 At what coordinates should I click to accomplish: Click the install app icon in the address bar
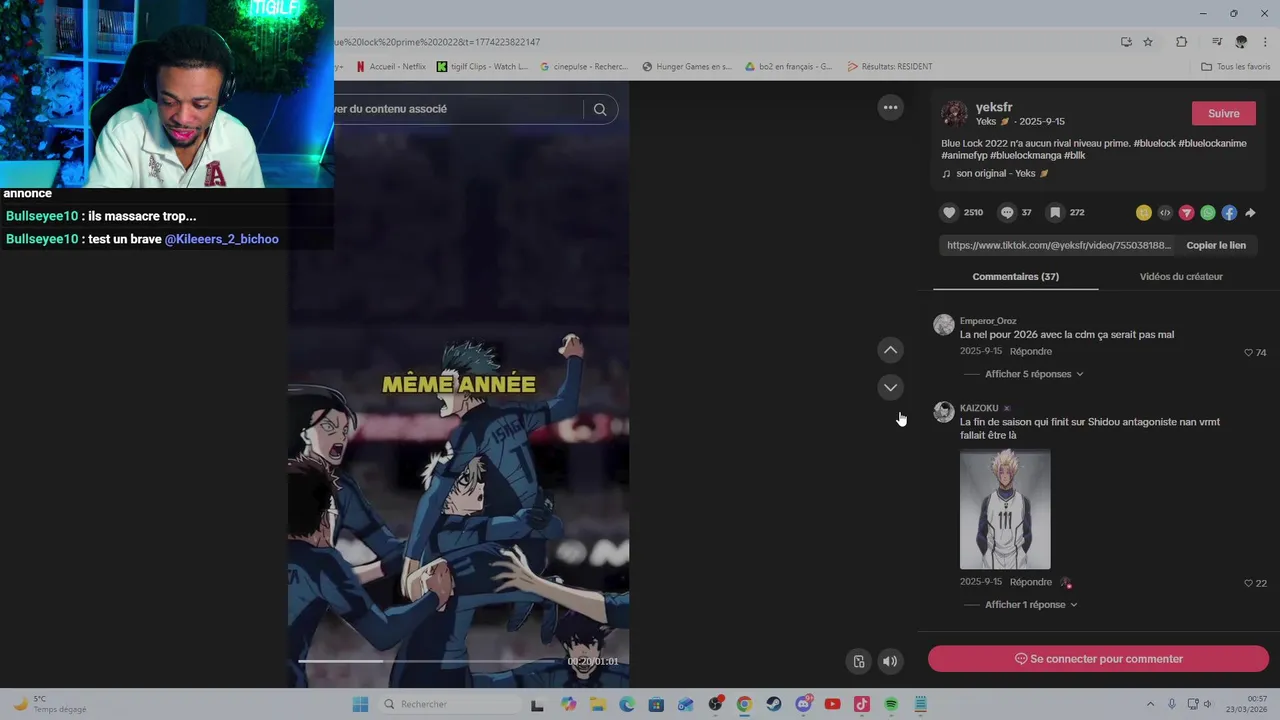(x=1126, y=42)
